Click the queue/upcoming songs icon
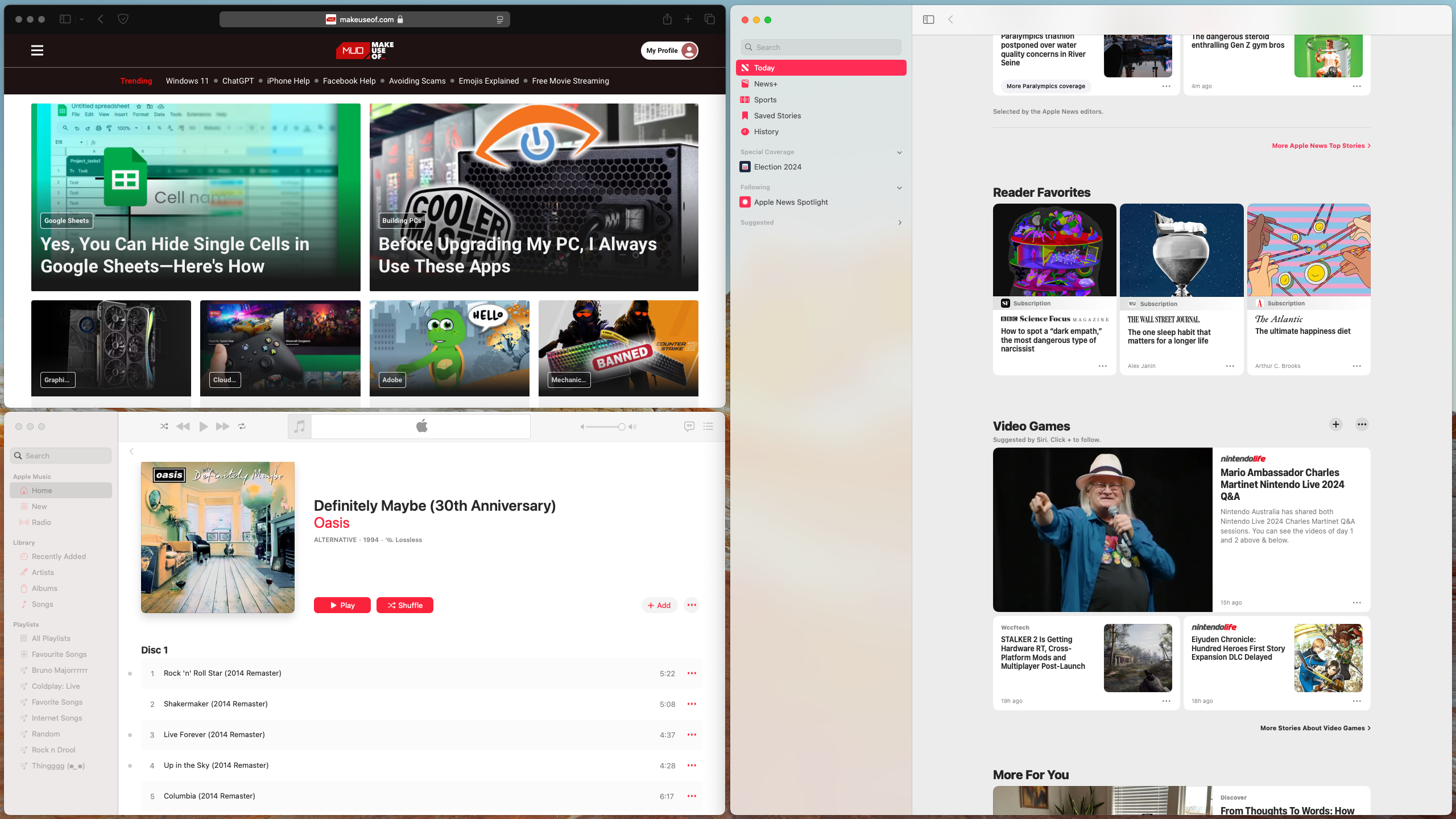The height and width of the screenshot is (819, 1456). click(x=708, y=426)
